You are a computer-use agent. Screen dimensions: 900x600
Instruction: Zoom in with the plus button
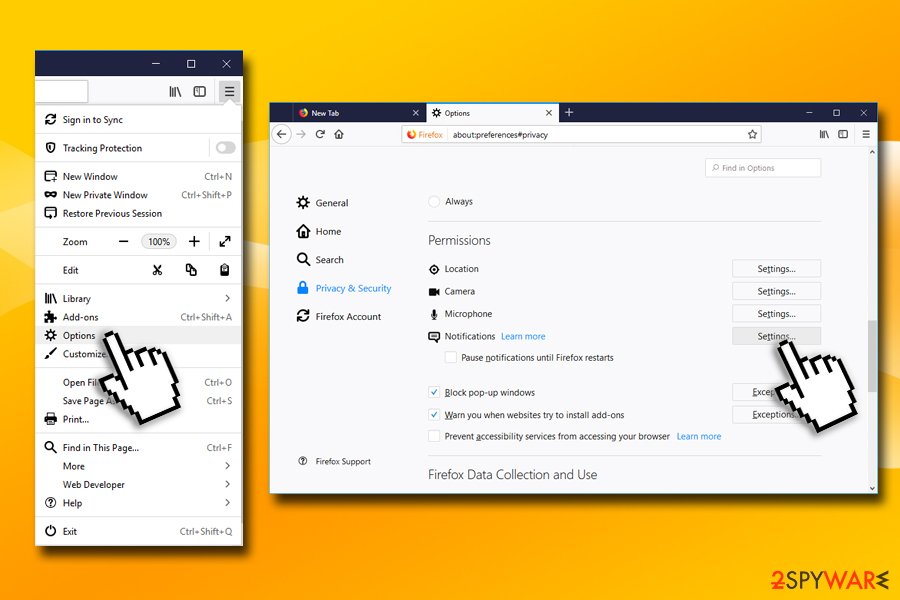pyautogui.click(x=194, y=242)
